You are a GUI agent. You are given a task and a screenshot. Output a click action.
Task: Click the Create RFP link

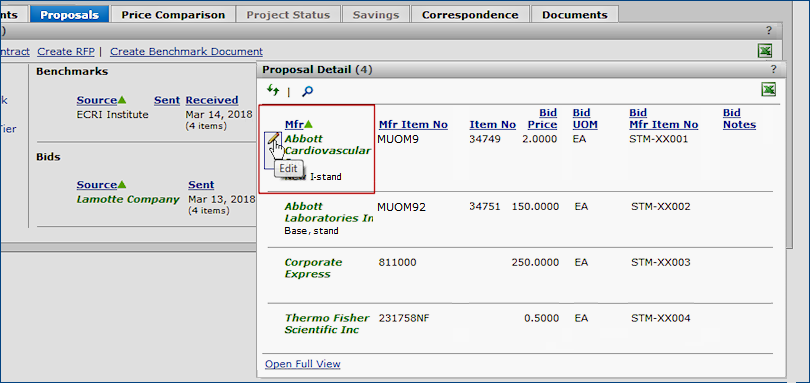point(66,52)
